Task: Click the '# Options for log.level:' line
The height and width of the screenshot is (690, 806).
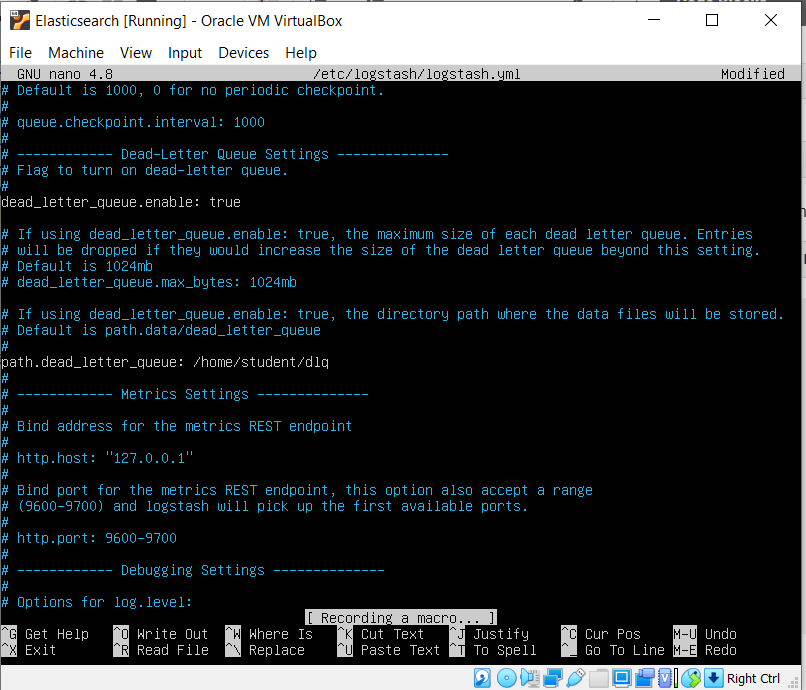Action: click(x=97, y=602)
